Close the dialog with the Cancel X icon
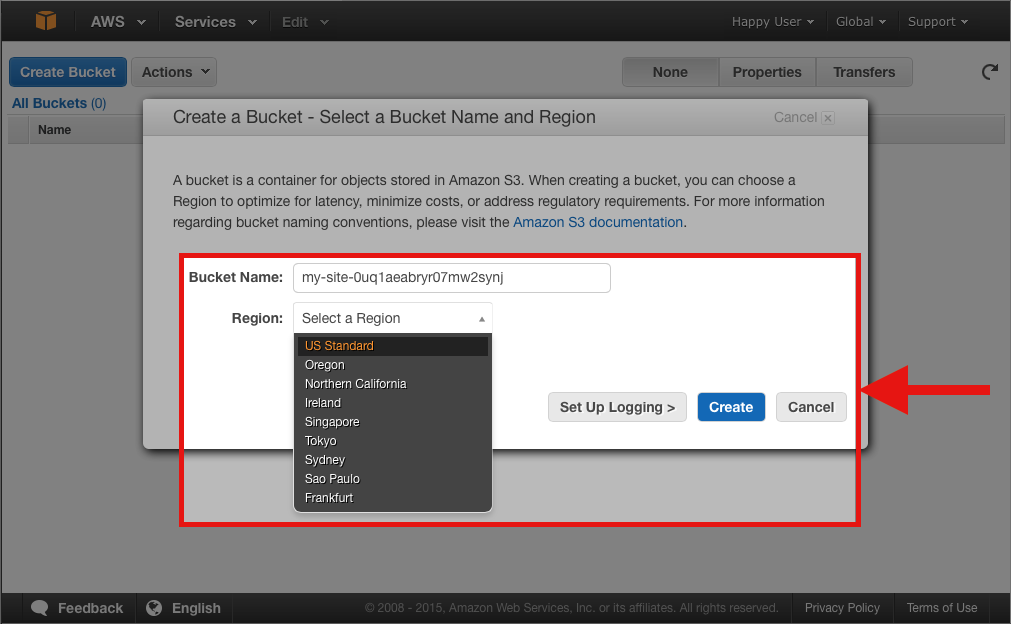 pyautogui.click(x=829, y=118)
